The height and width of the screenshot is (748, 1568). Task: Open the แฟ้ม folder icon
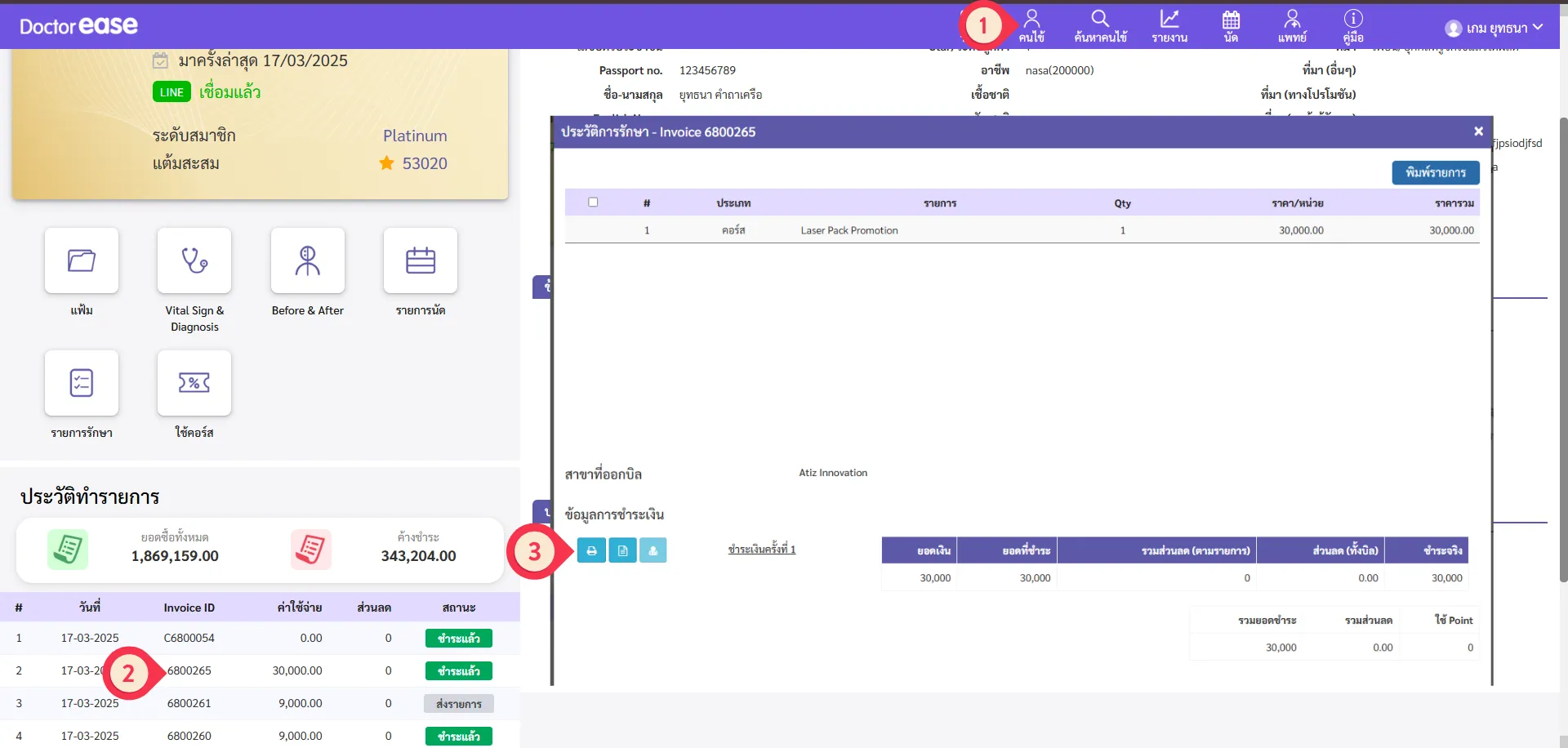click(82, 260)
